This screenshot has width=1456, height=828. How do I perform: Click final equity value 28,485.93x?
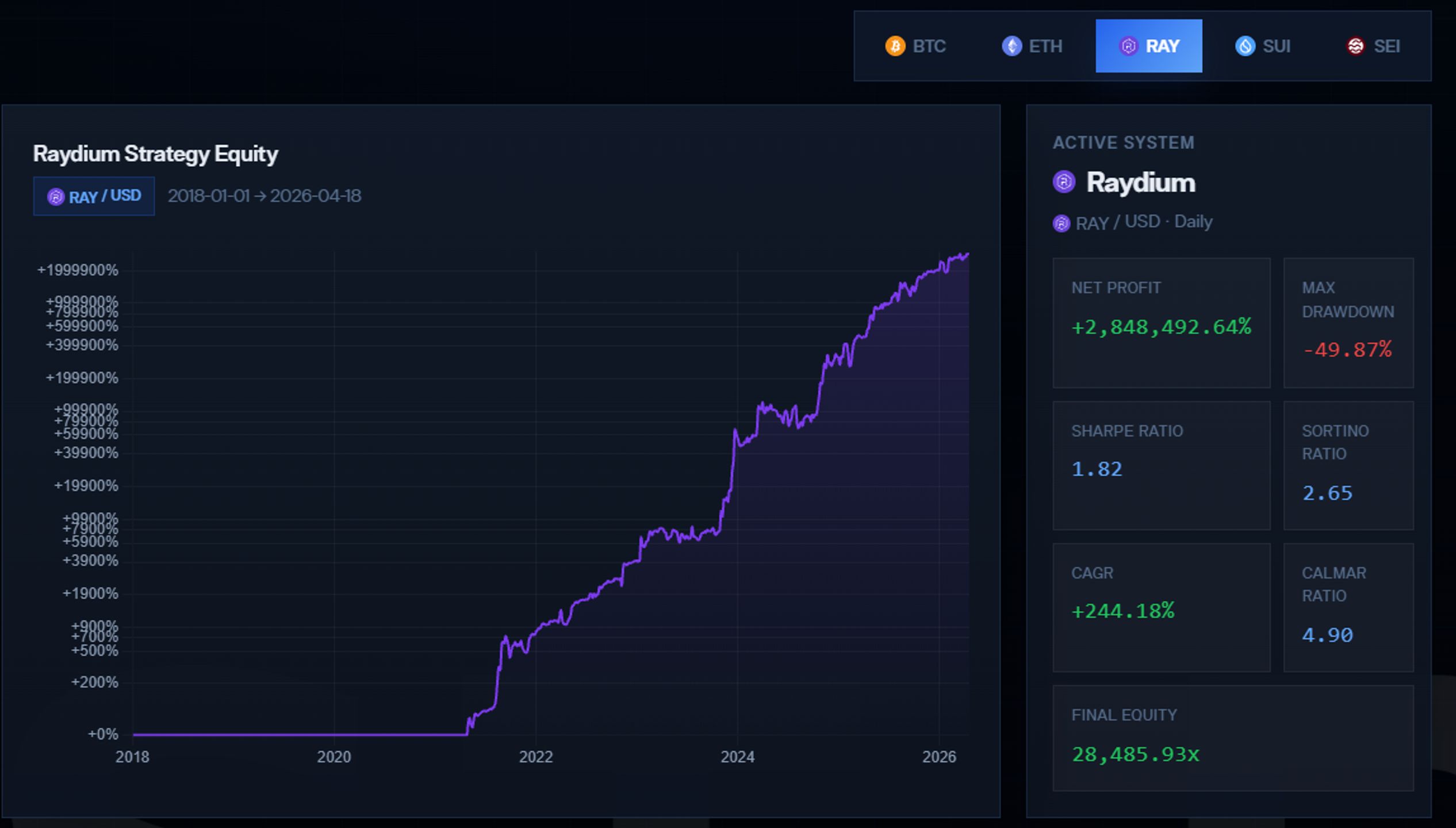1136,754
